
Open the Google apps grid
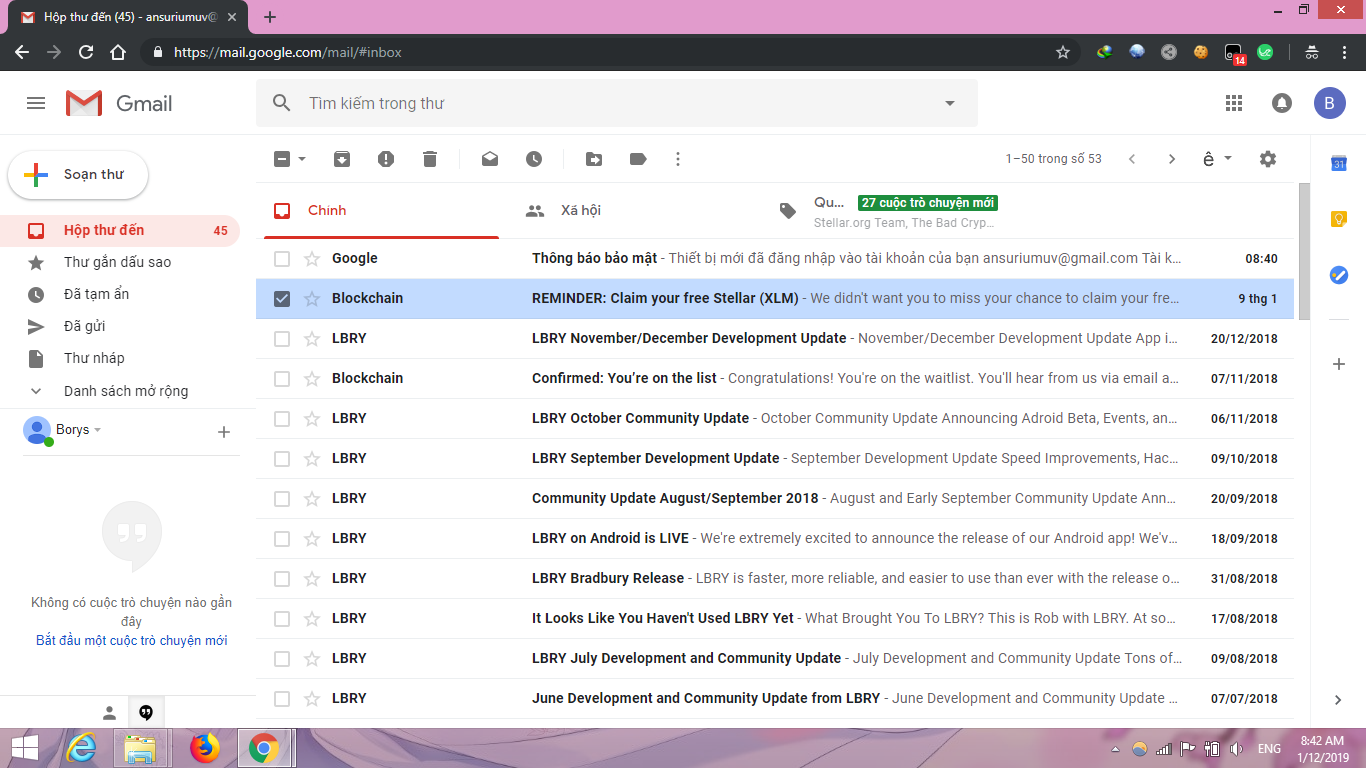pyautogui.click(x=1234, y=103)
